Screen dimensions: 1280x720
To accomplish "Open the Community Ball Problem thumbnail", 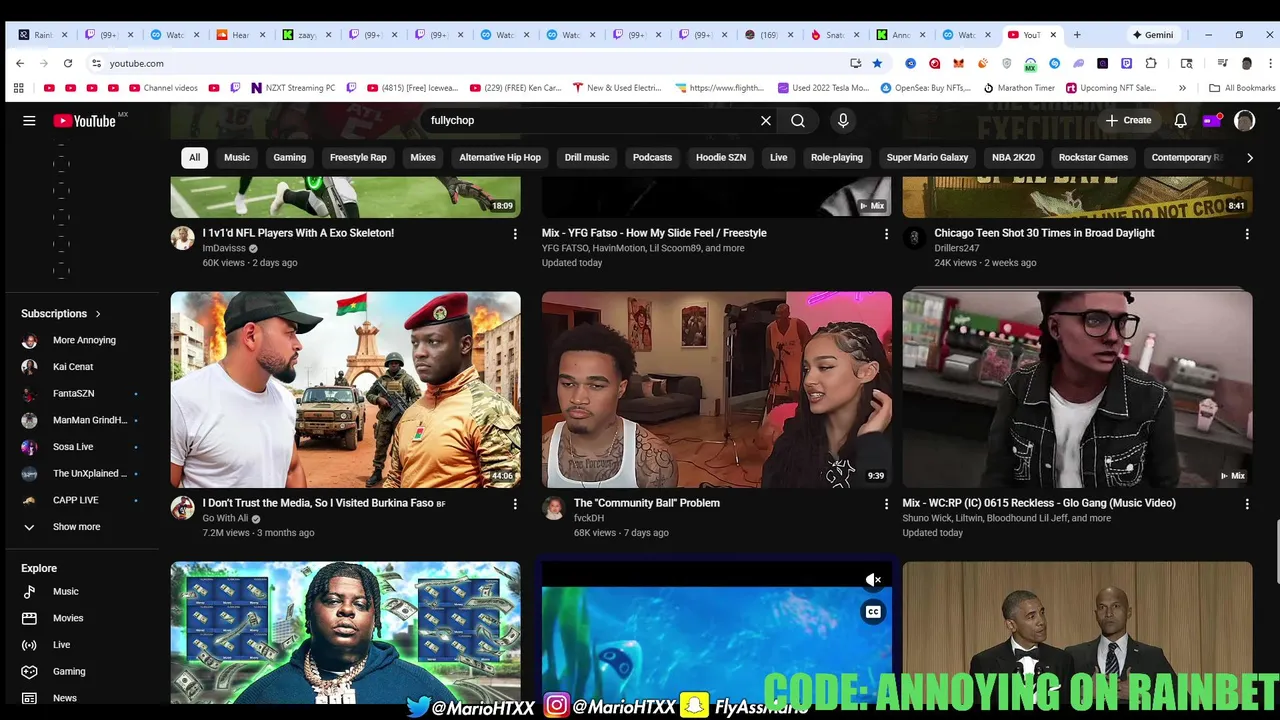I will (717, 390).
